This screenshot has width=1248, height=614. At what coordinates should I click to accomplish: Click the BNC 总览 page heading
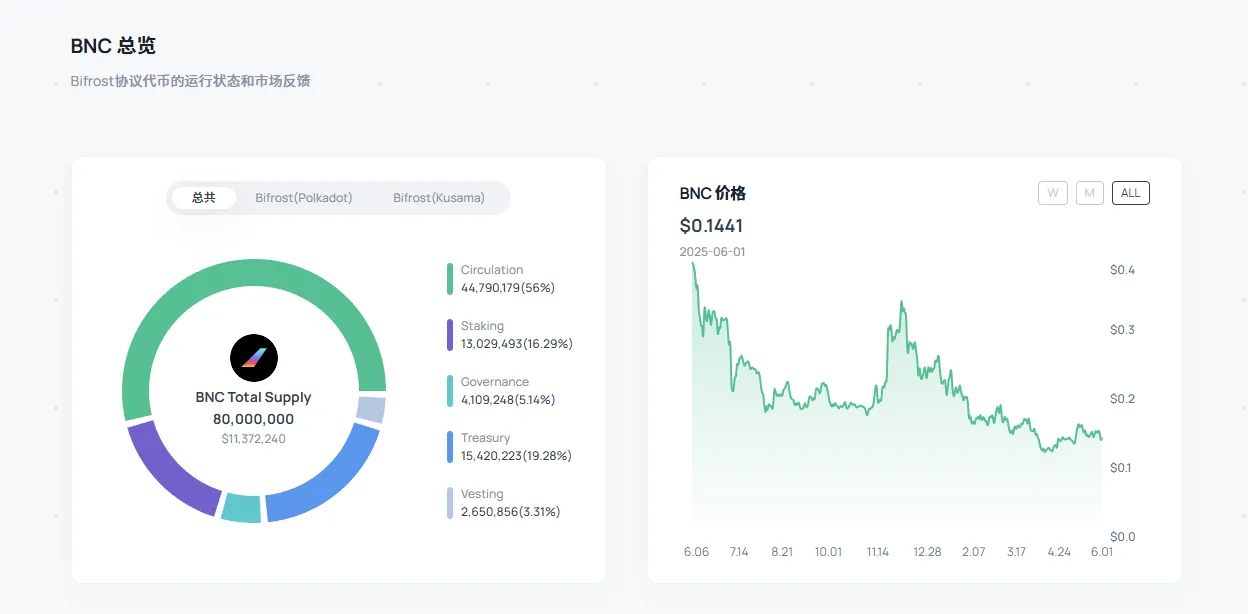click(x=113, y=46)
